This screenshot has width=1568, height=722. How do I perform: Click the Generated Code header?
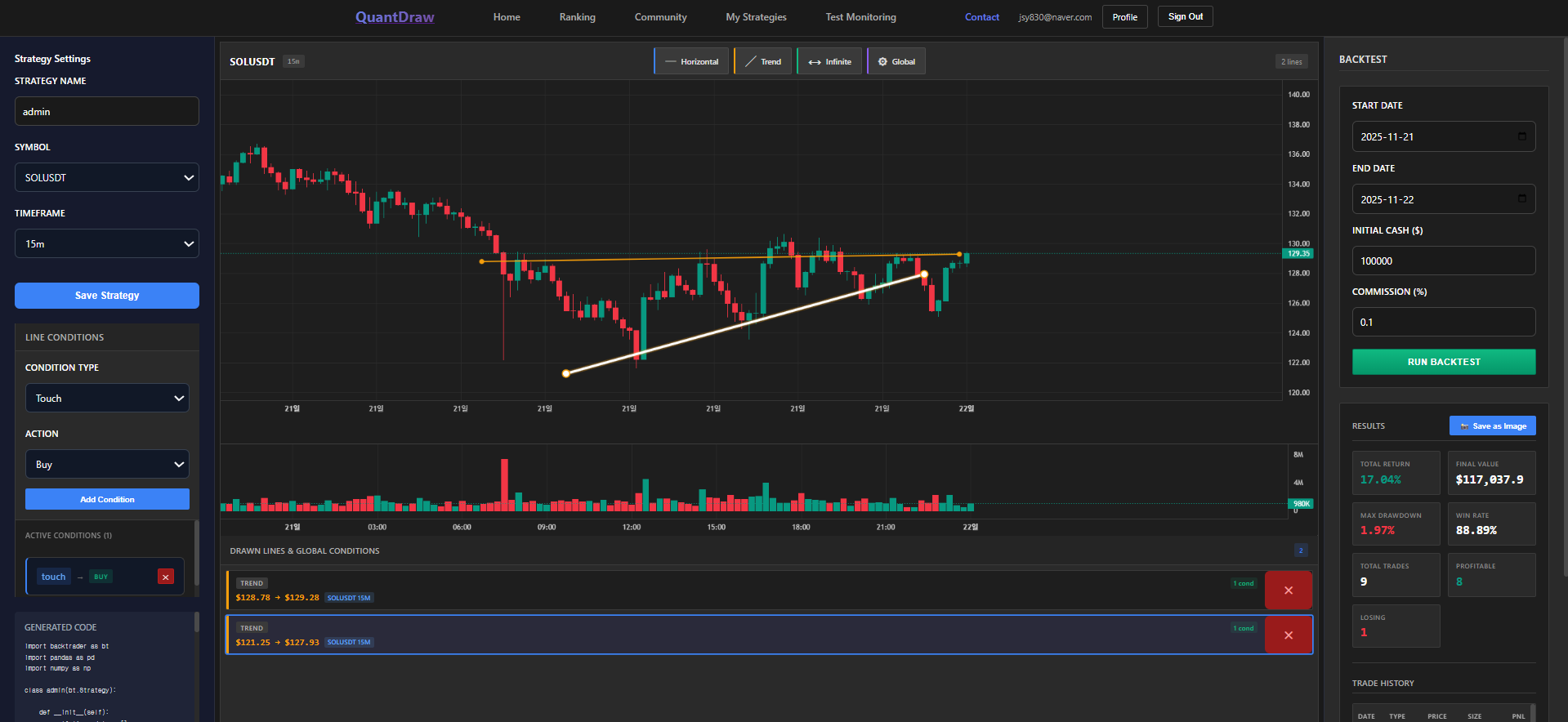60,627
